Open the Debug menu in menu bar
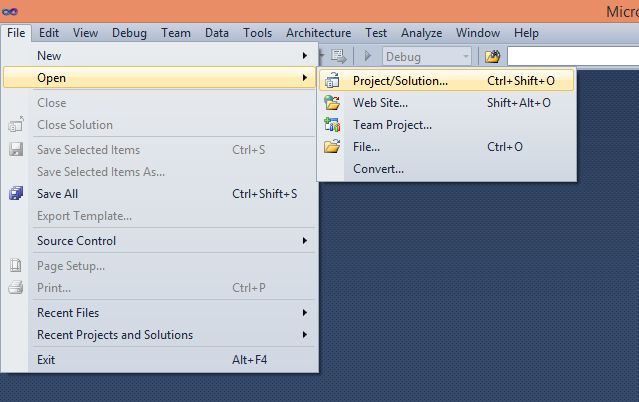The image size is (639, 402). click(129, 33)
